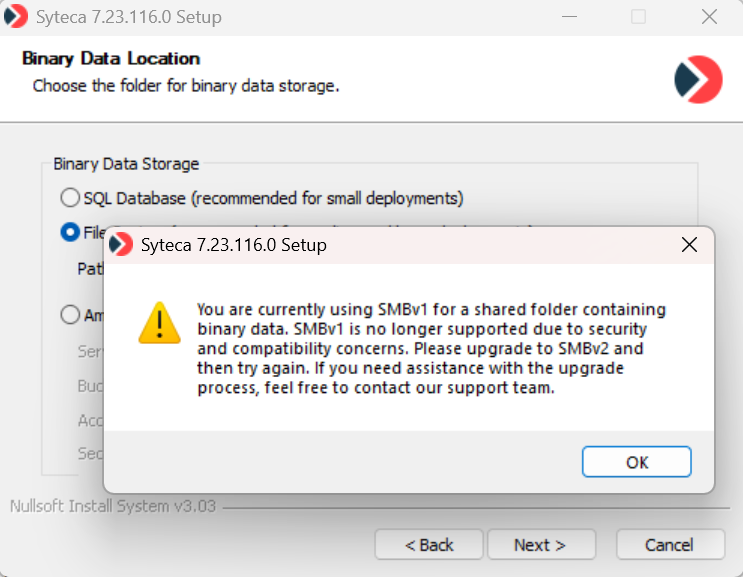The image size is (743, 577).
Task: Click the yellow warning triangle icon
Action: [158, 323]
